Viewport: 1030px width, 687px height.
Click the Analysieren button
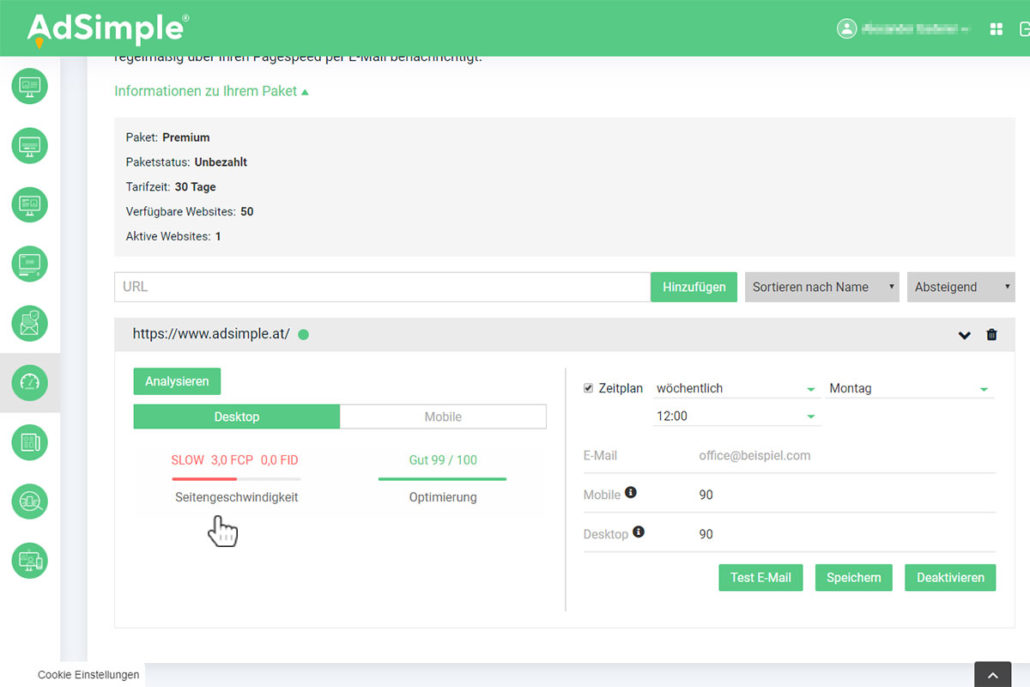177,382
